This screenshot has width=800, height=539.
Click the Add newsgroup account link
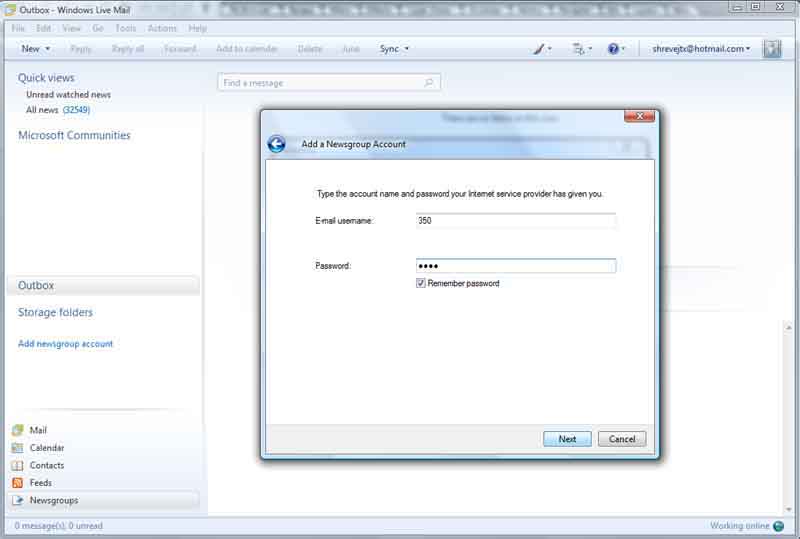click(65, 344)
